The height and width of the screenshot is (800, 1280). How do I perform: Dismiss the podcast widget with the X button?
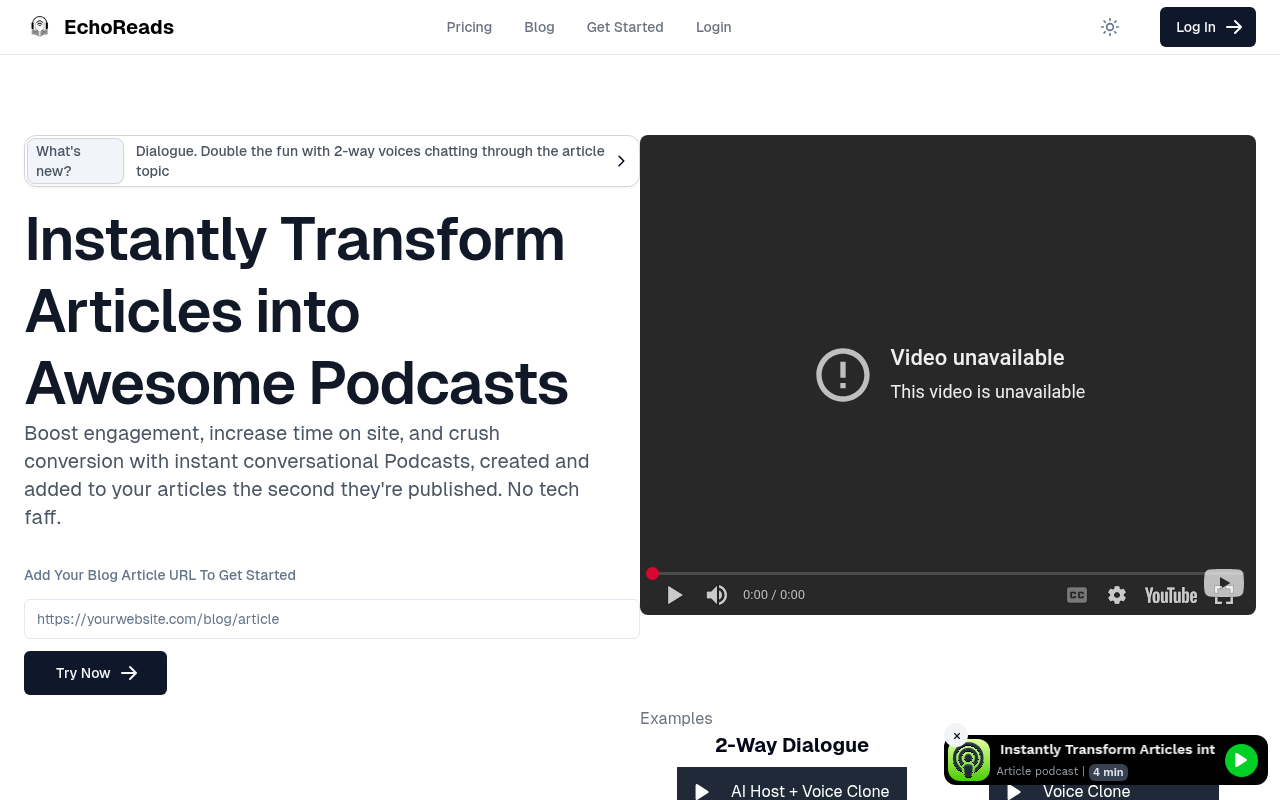[956, 735]
